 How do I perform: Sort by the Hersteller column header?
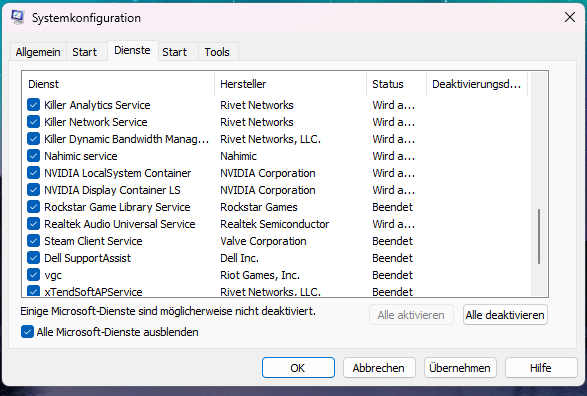point(291,84)
